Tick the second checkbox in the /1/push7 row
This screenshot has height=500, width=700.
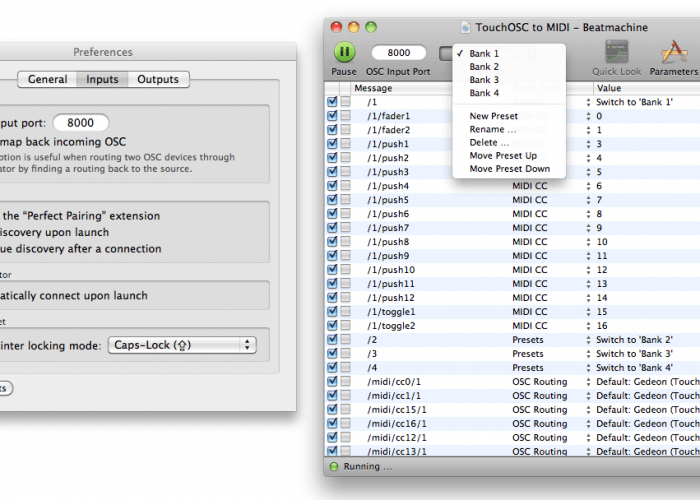pos(346,227)
